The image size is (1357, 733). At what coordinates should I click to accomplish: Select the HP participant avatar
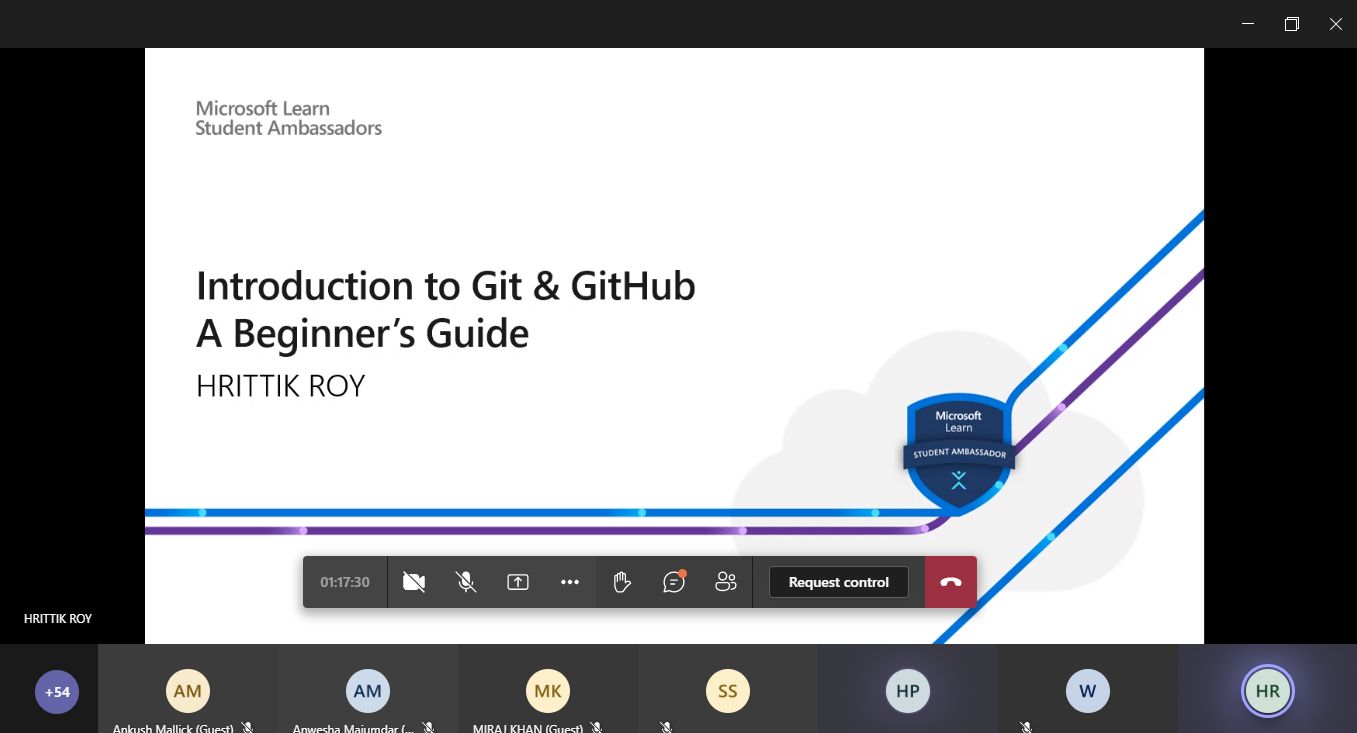click(x=908, y=691)
